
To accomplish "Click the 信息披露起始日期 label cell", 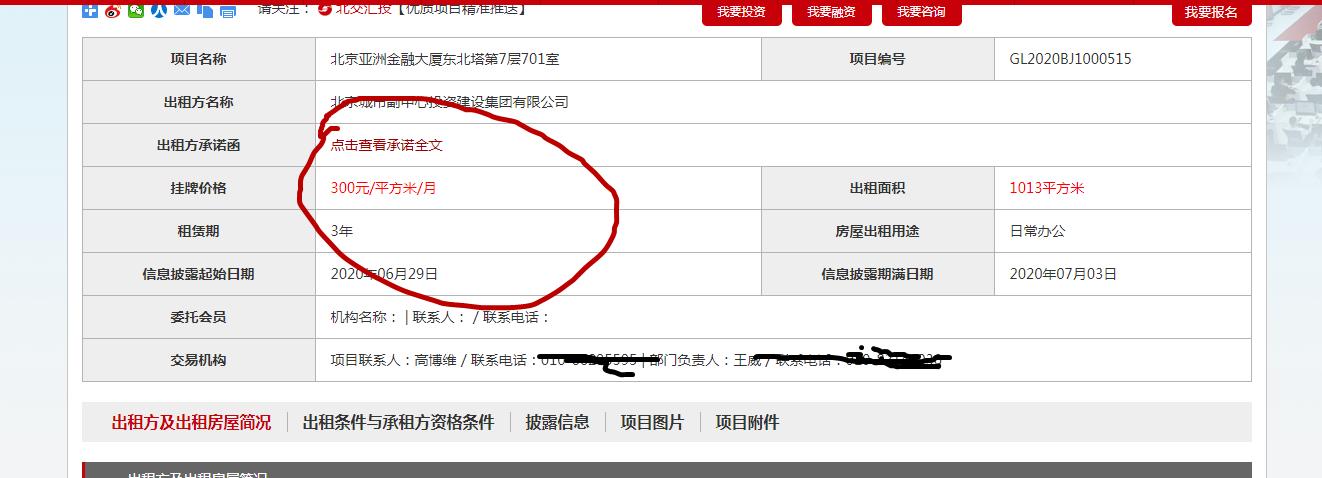I will point(199,274).
